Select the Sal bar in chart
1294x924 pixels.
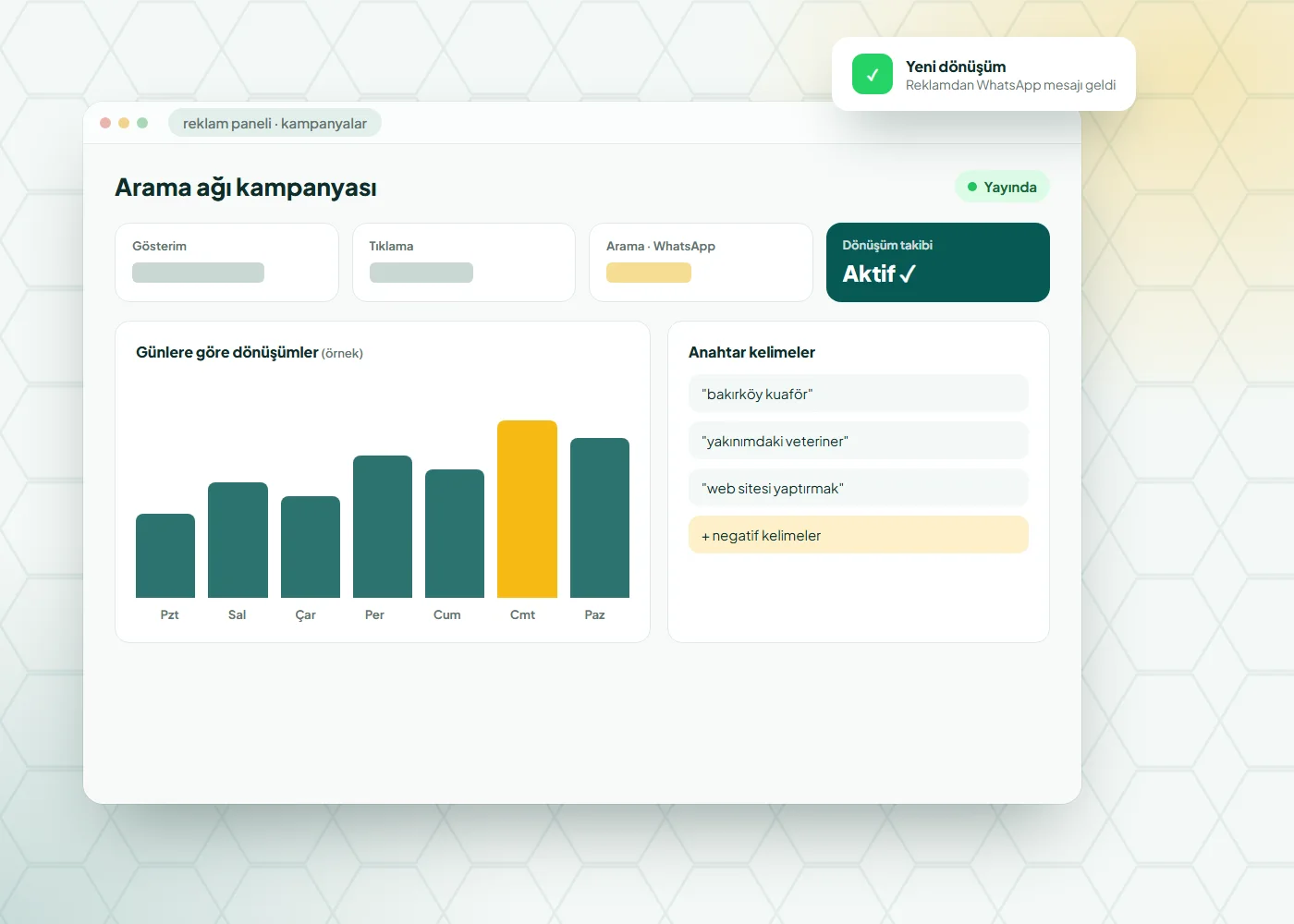pyautogui.click(x=238, y=540)
